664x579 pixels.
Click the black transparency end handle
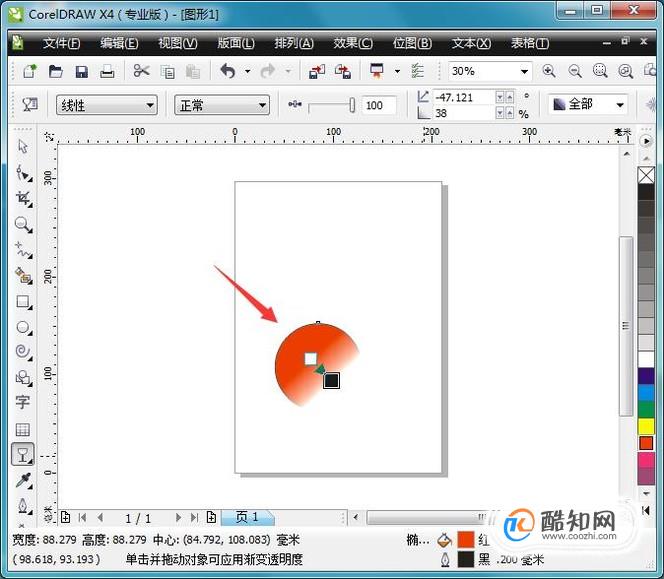331,380
